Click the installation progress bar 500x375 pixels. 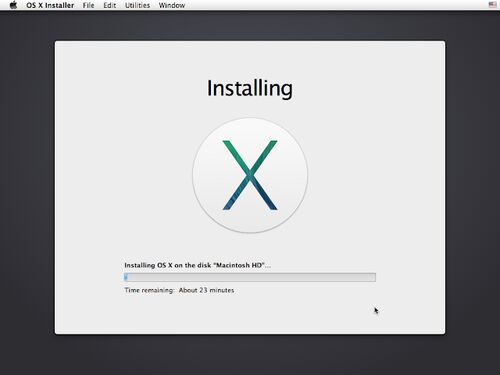point(250,277)
